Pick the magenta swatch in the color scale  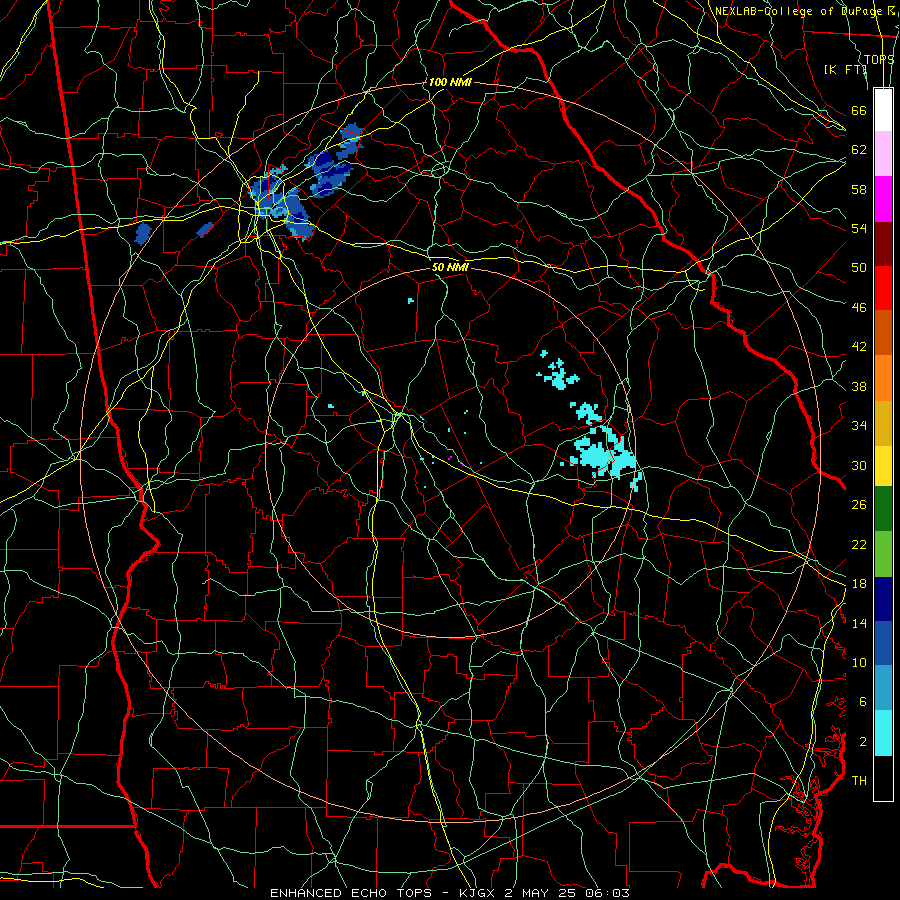coord(883,199)
